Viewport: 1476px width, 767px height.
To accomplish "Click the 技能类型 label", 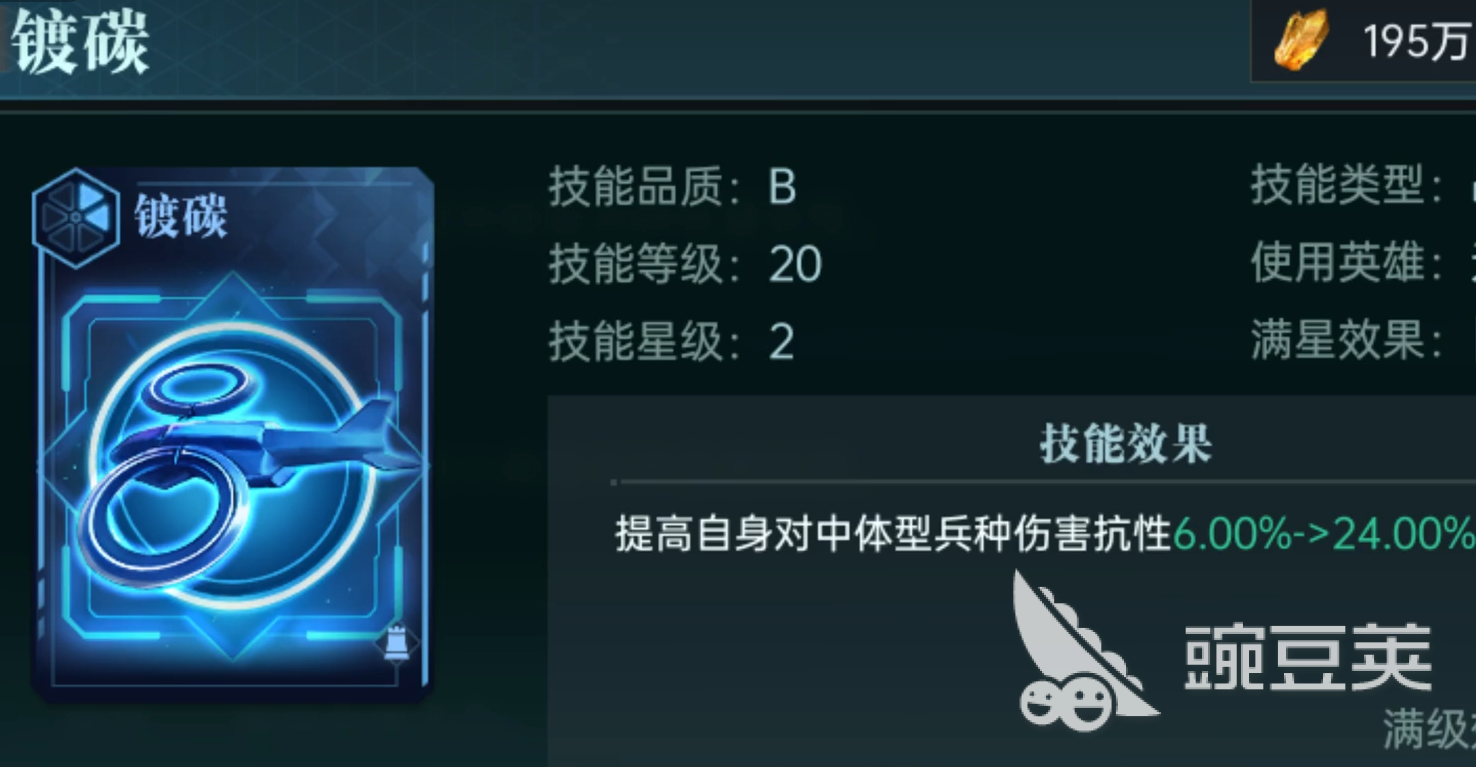I will pos(1347,186).
